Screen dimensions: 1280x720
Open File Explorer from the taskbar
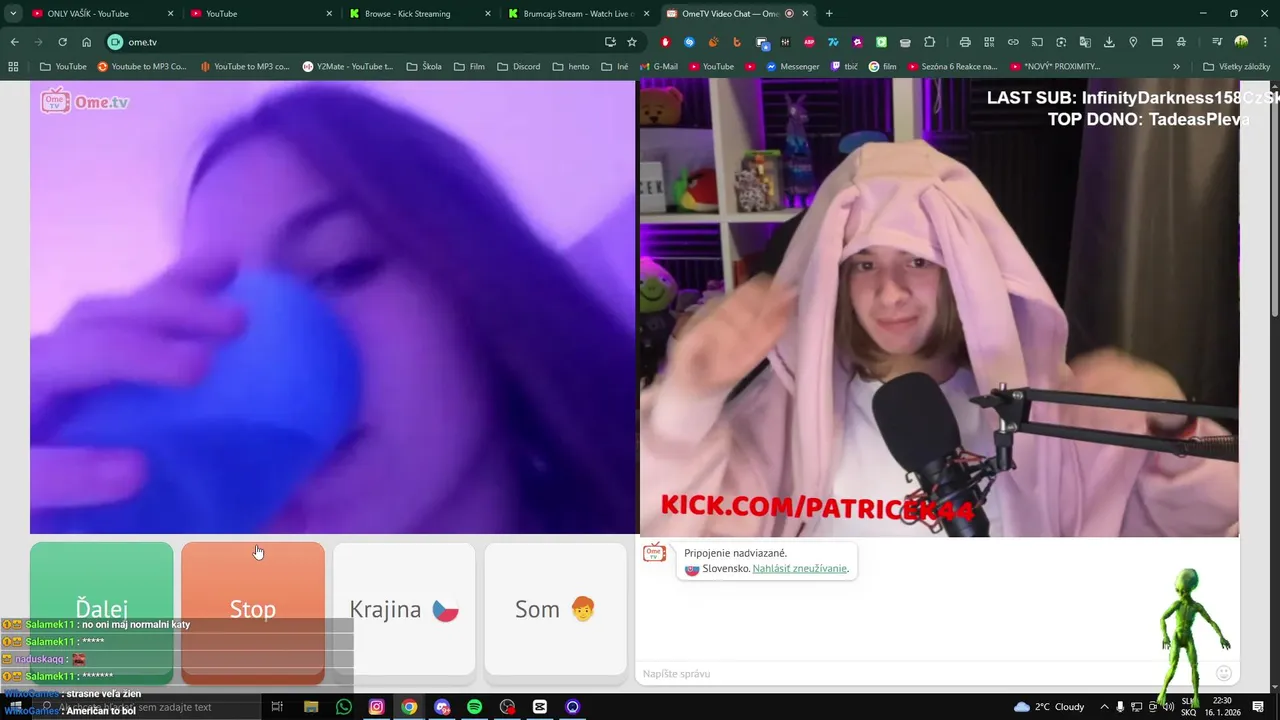pos(311,707)
